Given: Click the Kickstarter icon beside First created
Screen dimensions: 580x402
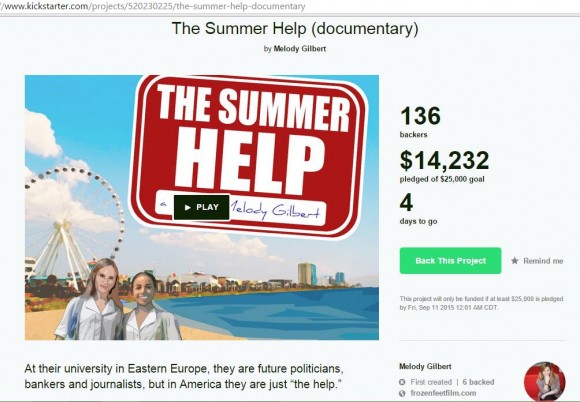Looking at the screenshot, I should pyautogui.click(x=402, y=382).
